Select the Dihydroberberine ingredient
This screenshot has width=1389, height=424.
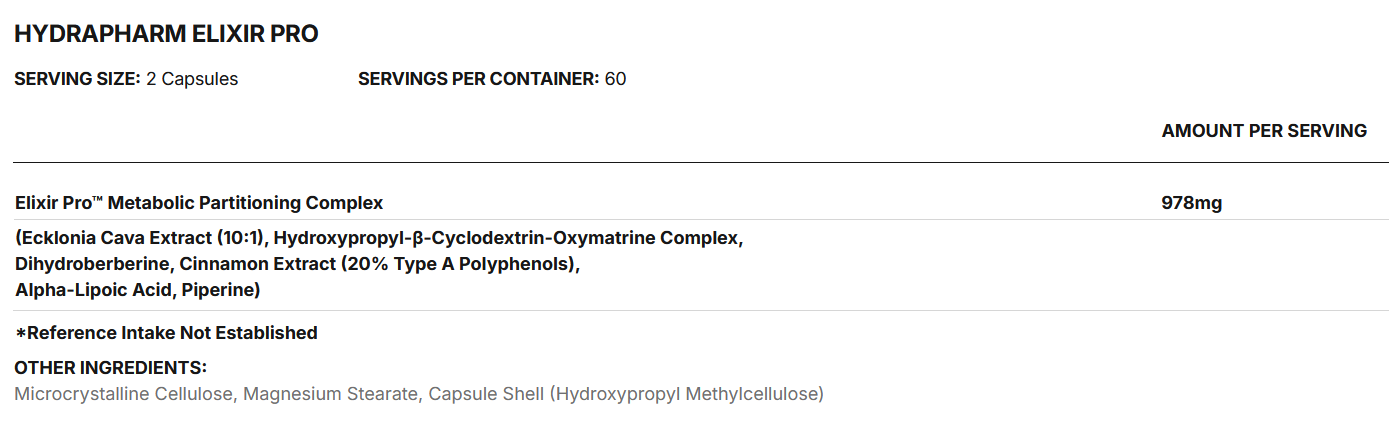(82, 265)
